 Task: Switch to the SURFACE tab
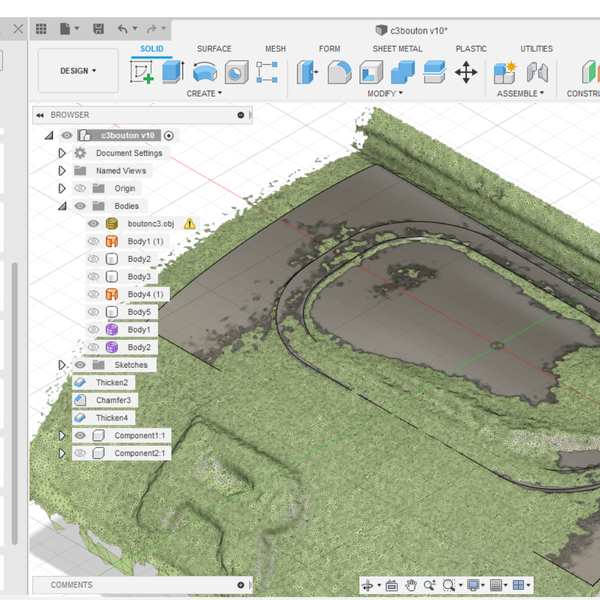coord(214,48)
